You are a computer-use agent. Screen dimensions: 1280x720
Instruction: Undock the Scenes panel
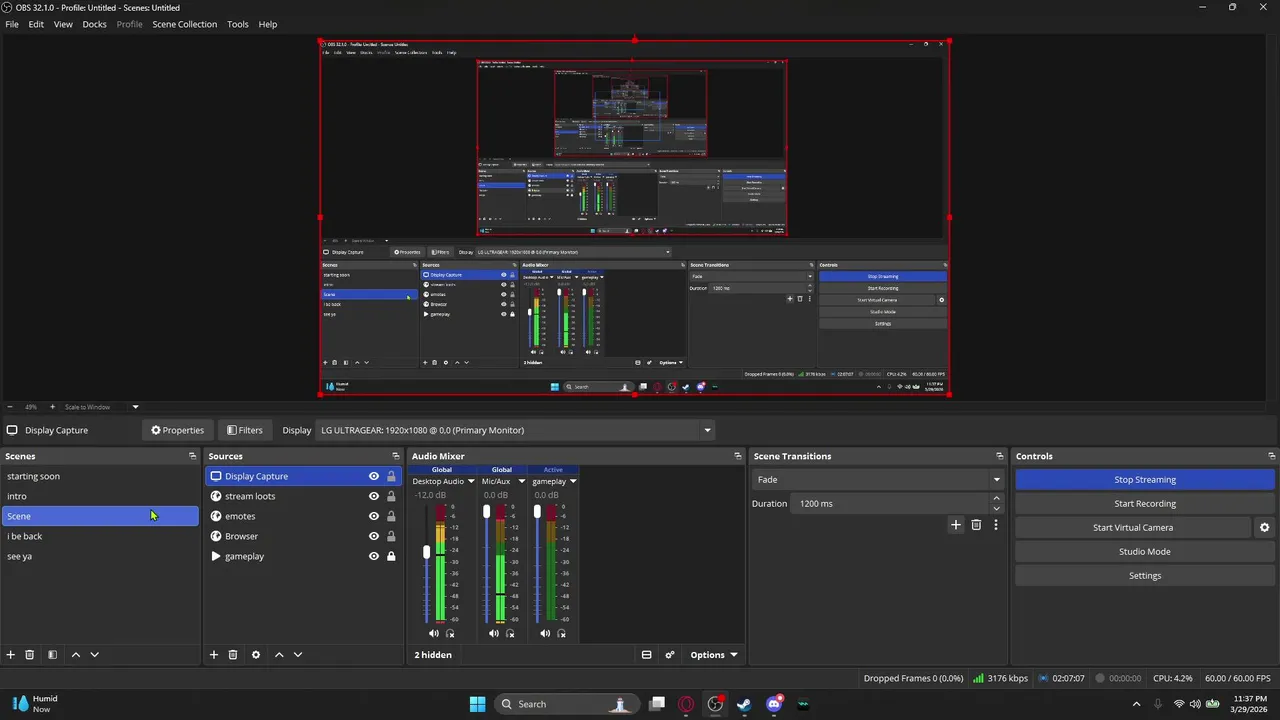pos(193,456)
